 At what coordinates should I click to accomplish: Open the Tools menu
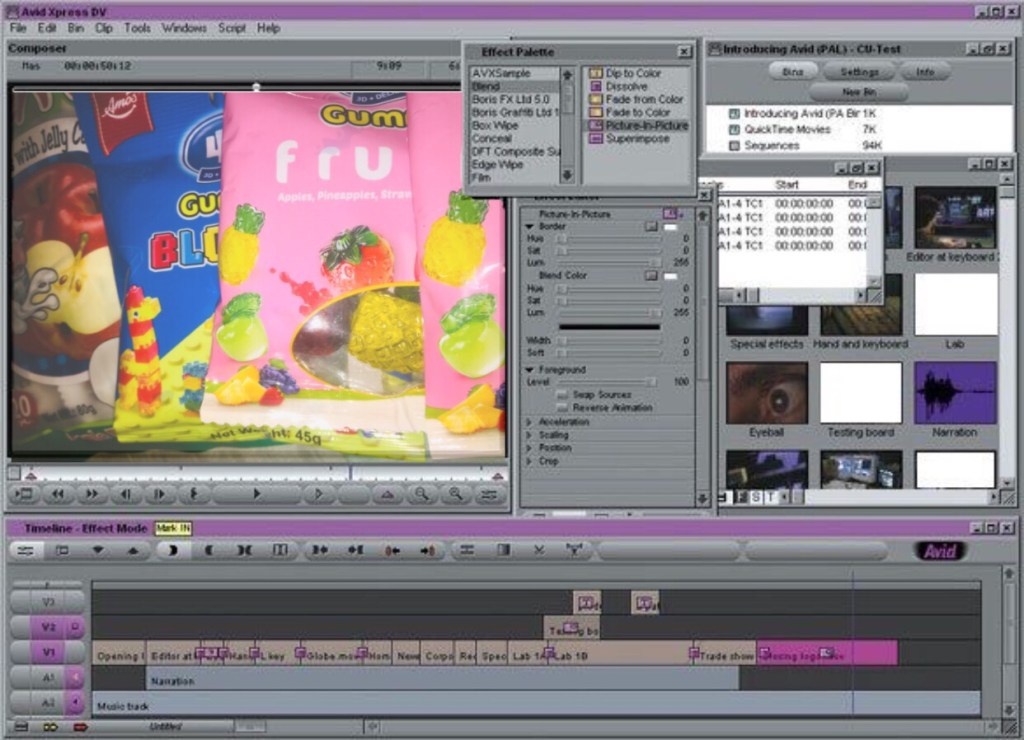click(137, 28)
